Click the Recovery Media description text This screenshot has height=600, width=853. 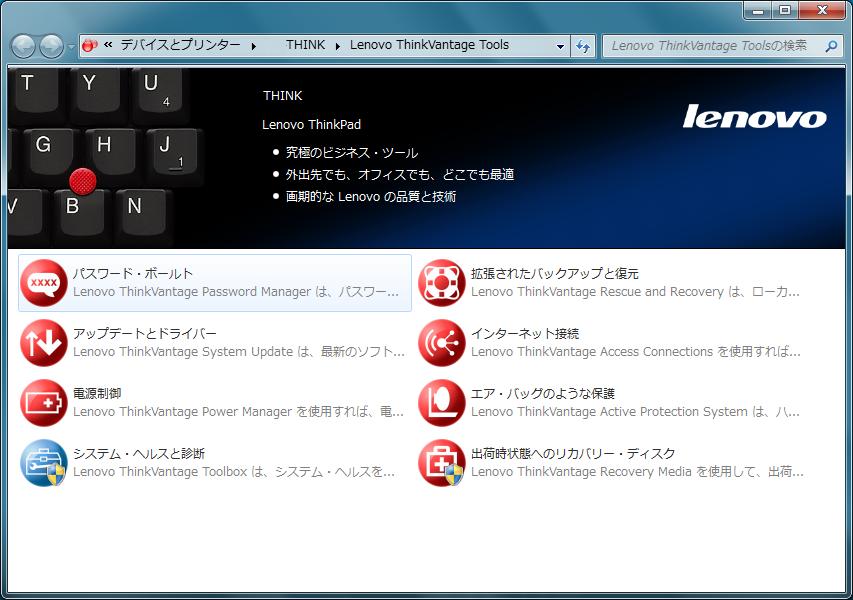click(637, 472)
